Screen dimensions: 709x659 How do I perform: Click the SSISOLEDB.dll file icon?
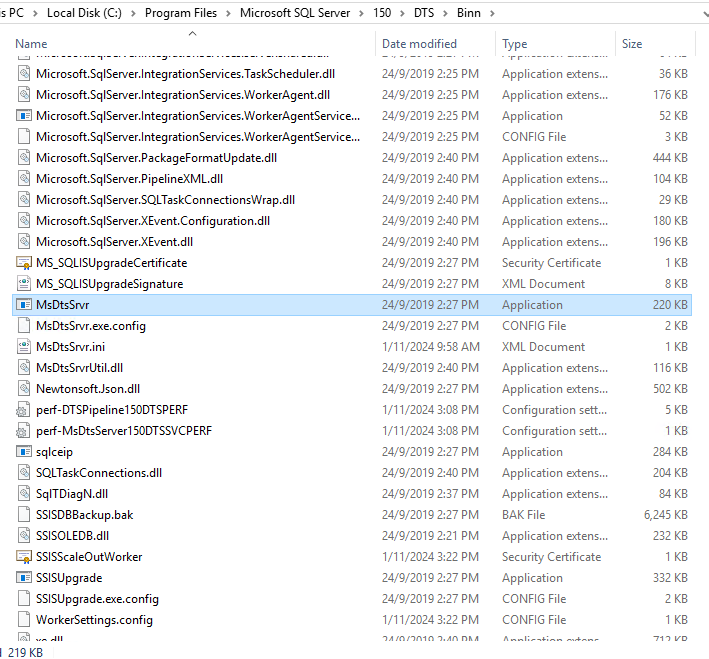coord(24,536)
